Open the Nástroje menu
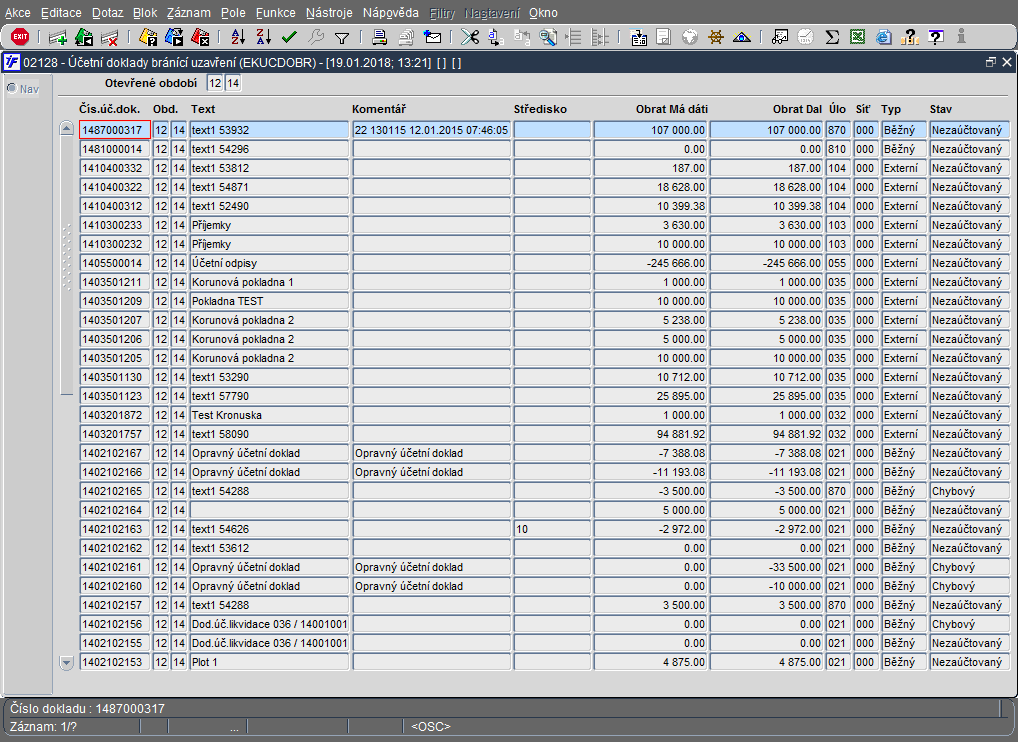Screen dimensions: 1018x742 pos(329,13)
